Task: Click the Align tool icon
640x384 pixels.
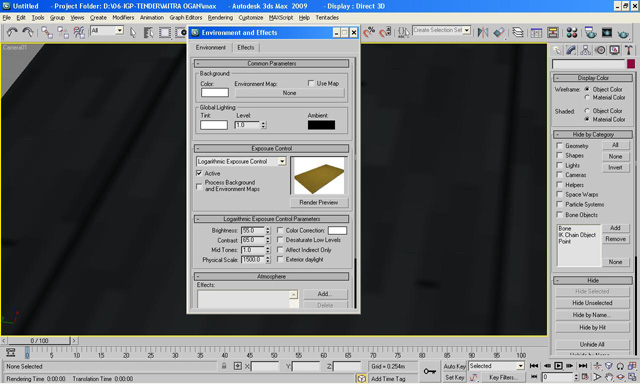Action: pos(499,32)
